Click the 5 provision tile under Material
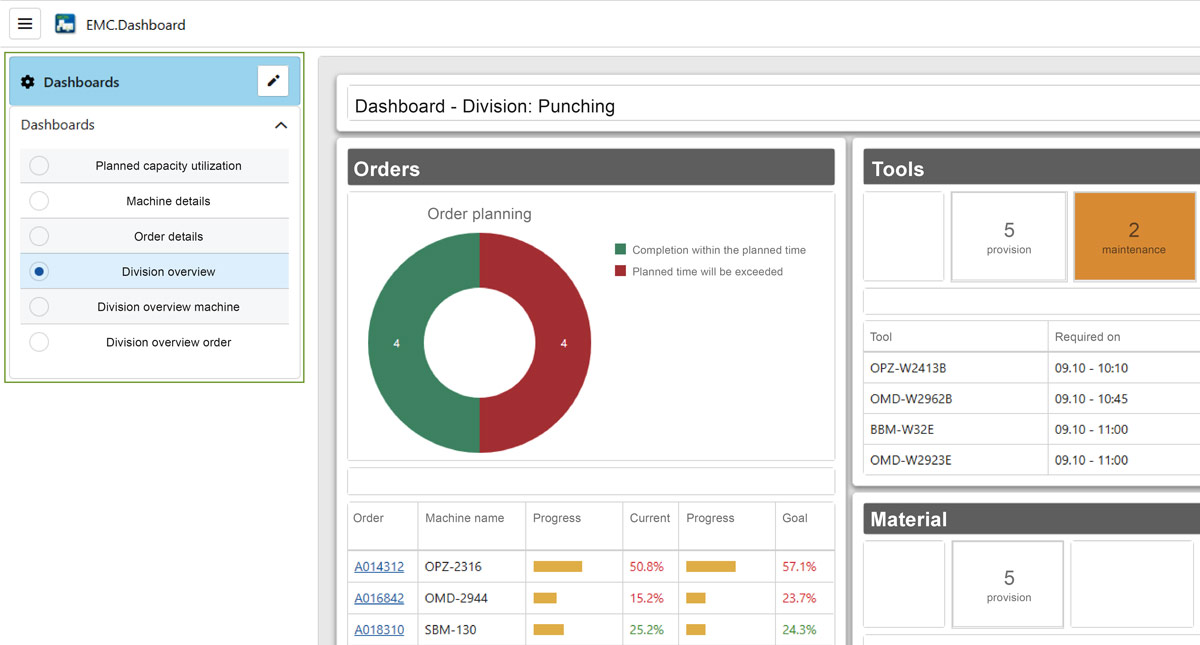The image size is (1200, 645). pyautogui.click(x=1008, y=585)
